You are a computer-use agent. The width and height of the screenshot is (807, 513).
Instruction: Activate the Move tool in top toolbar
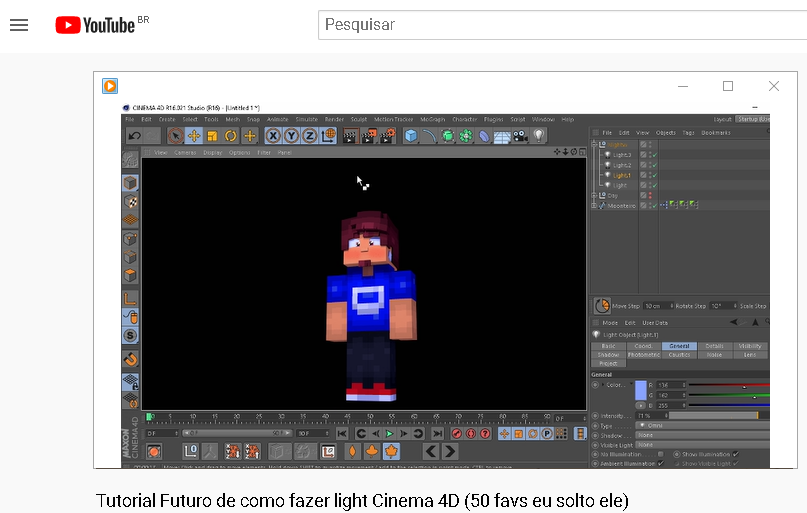pyautogui.click(x=194, y=136)
